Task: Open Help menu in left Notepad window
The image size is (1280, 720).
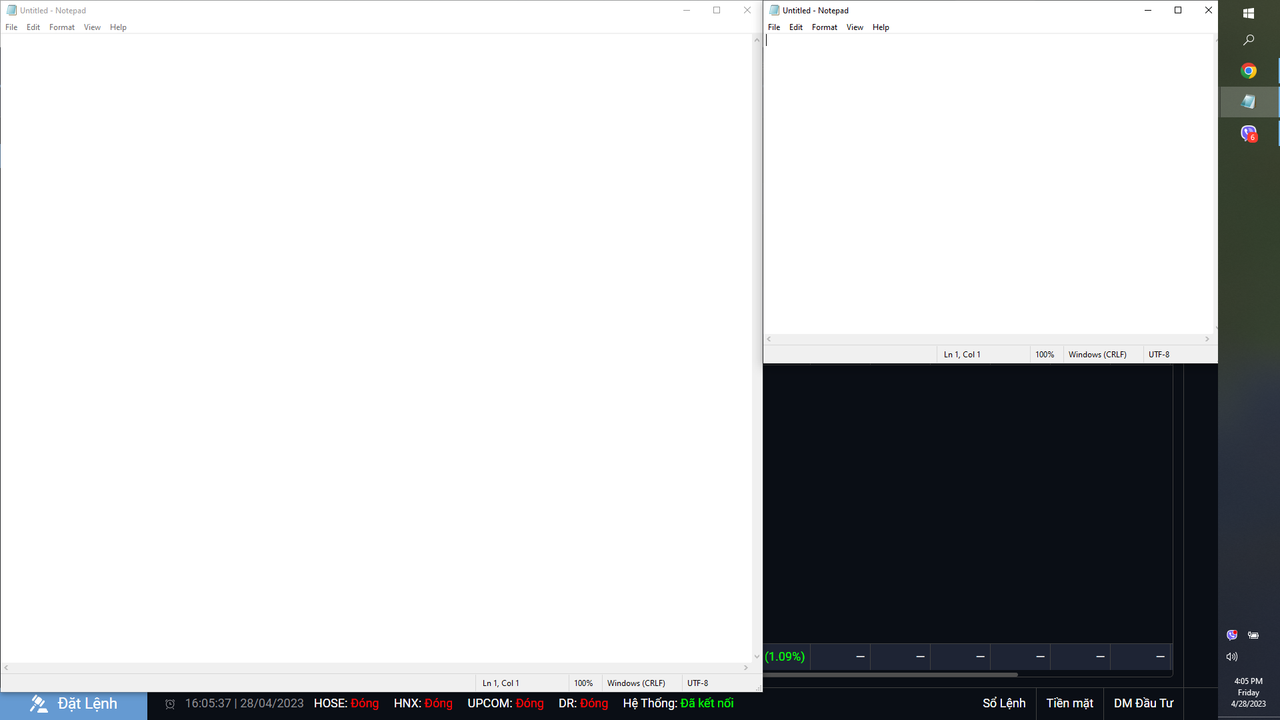Action: point(118,27)
